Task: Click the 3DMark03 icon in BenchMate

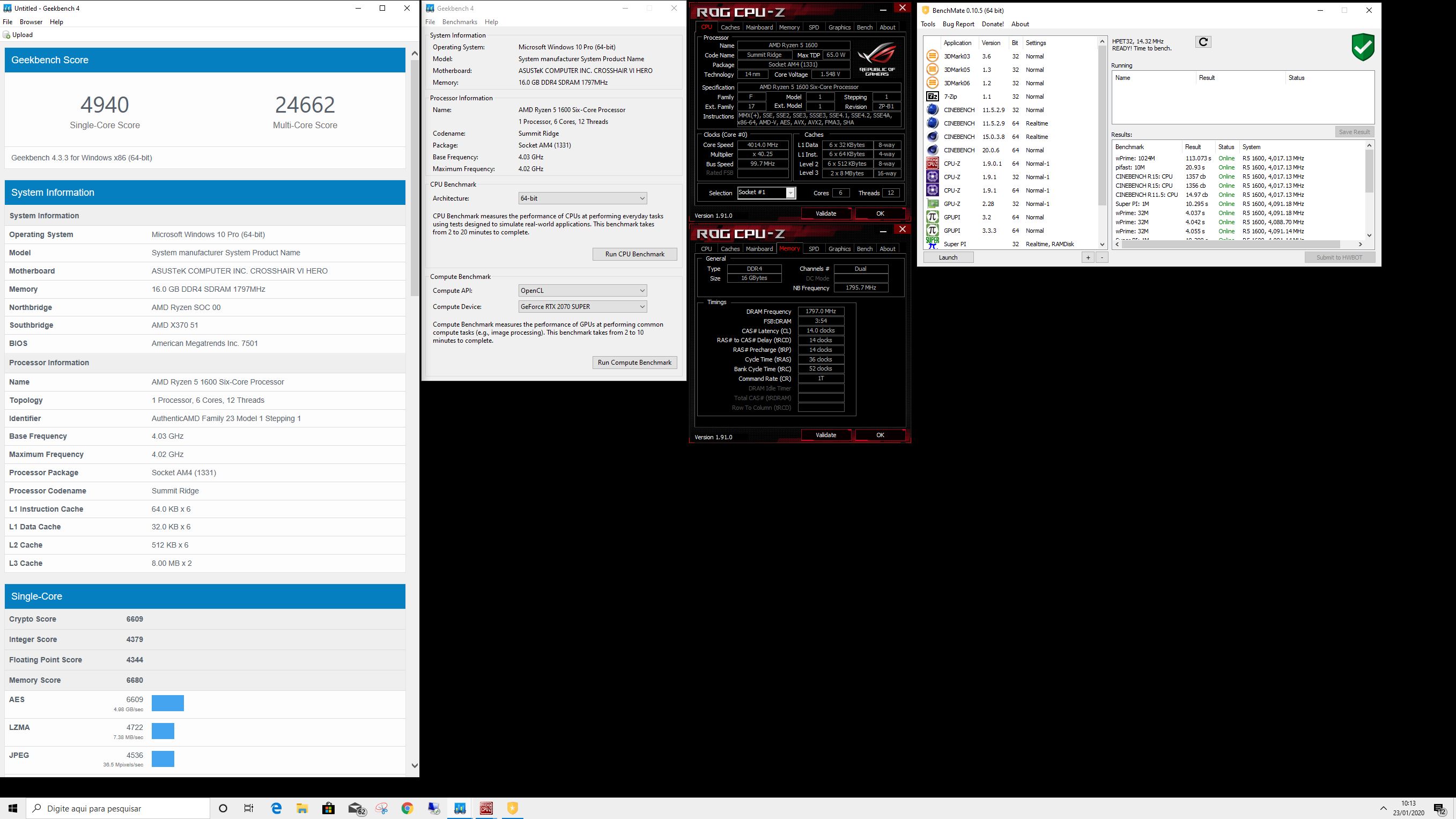Action: [932, 56]
